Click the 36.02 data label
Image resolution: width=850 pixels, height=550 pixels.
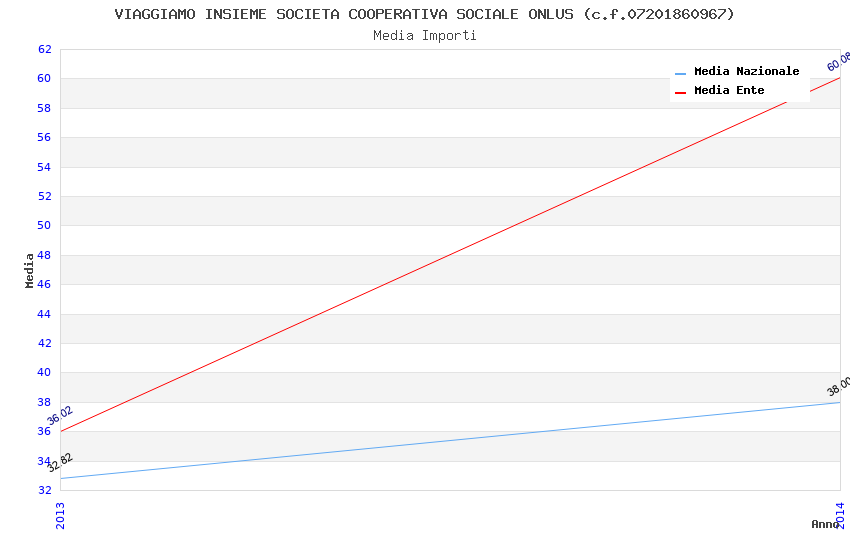(x=60, y=416)
